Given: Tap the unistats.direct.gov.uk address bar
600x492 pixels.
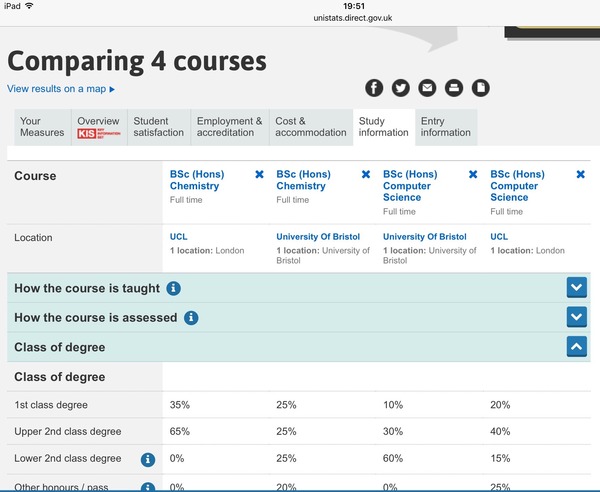Looking at the screenshot, I should [352, 18].
